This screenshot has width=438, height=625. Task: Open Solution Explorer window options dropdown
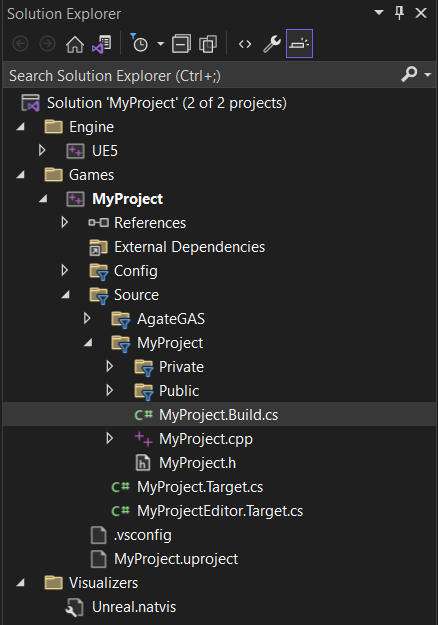point(379,13)
